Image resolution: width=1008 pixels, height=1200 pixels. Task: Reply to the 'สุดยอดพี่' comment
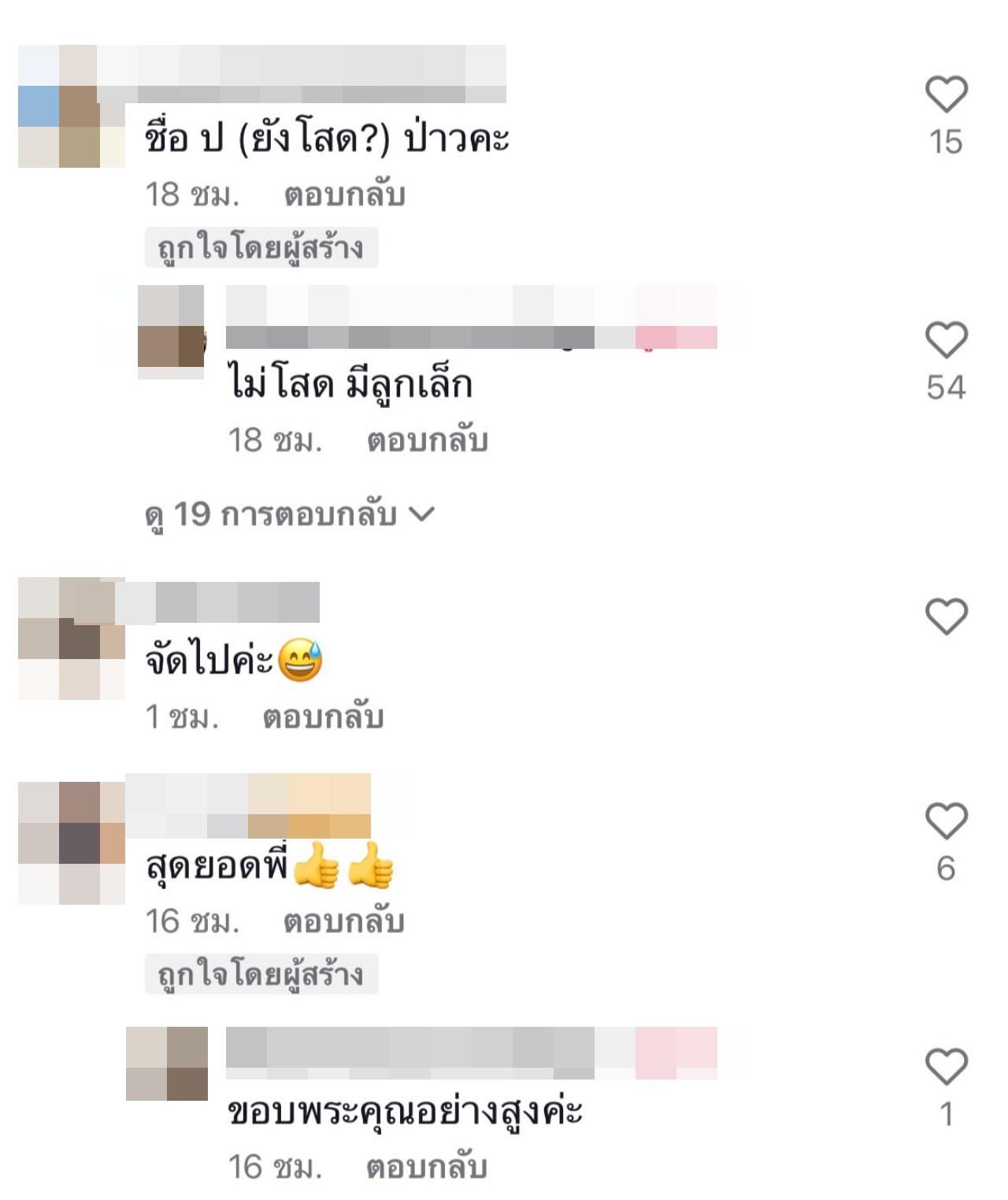coord(344,922)
